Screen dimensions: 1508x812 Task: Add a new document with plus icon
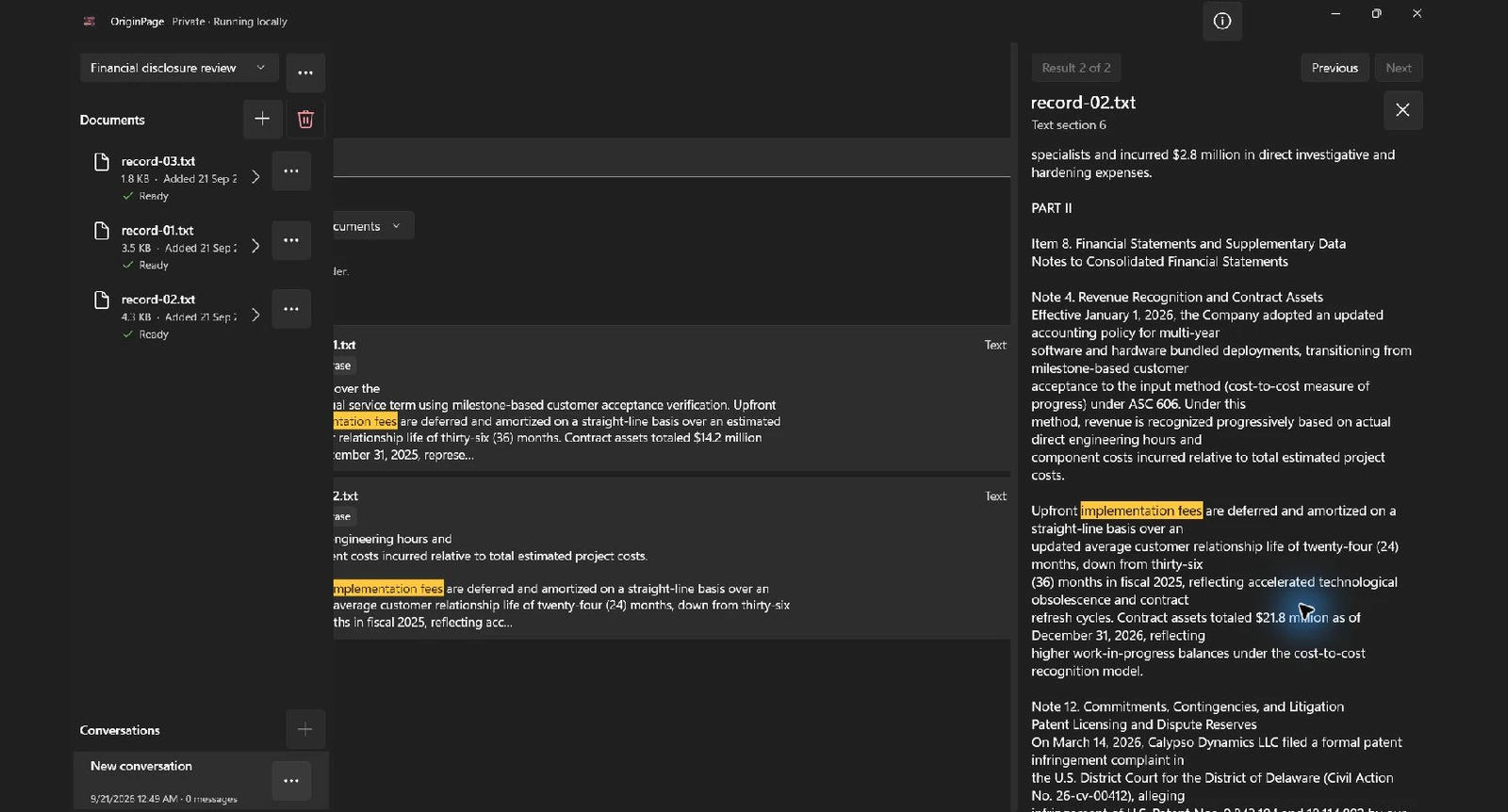point(262,119)
